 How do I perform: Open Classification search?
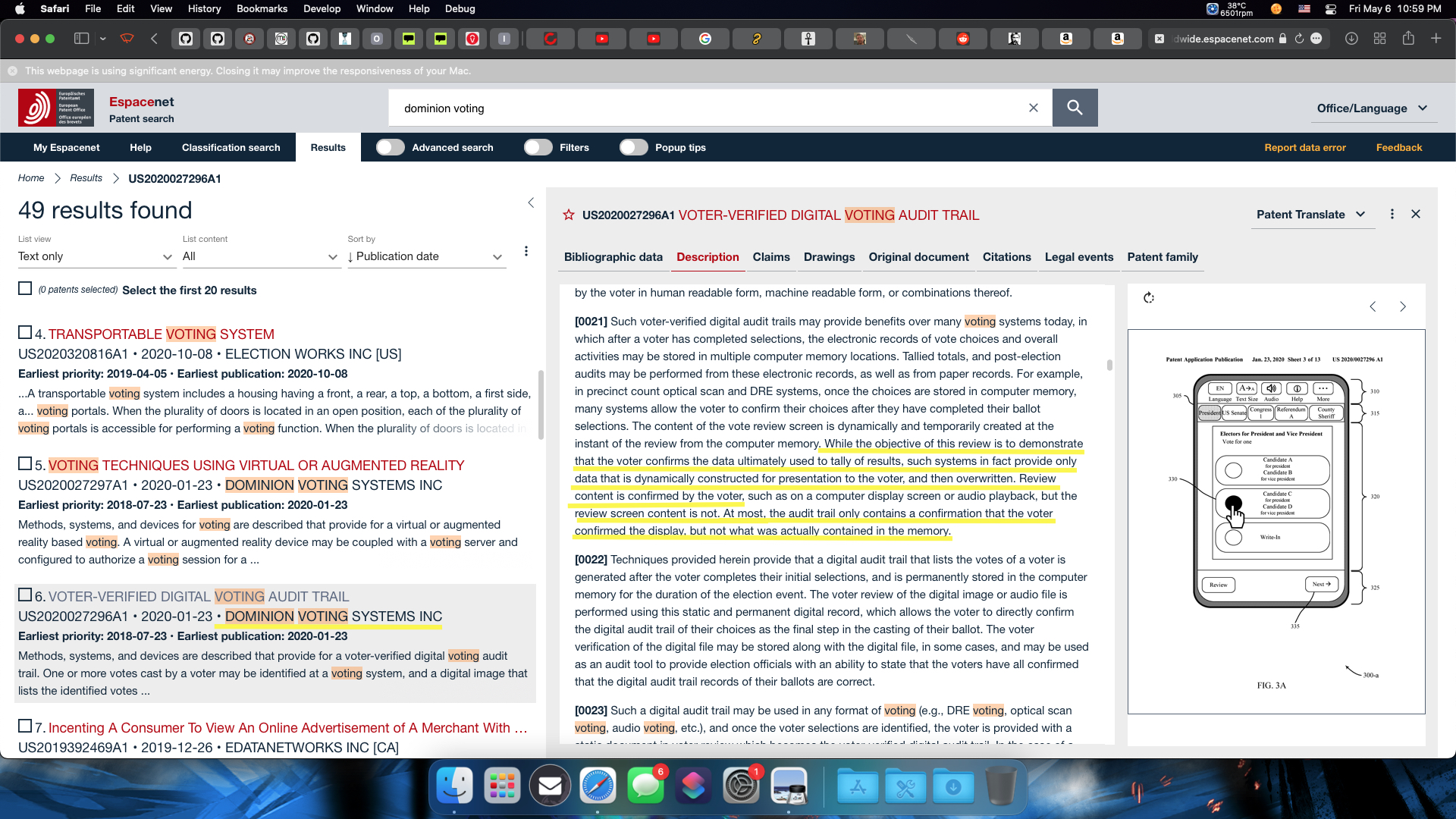click(x=231, y=147)
